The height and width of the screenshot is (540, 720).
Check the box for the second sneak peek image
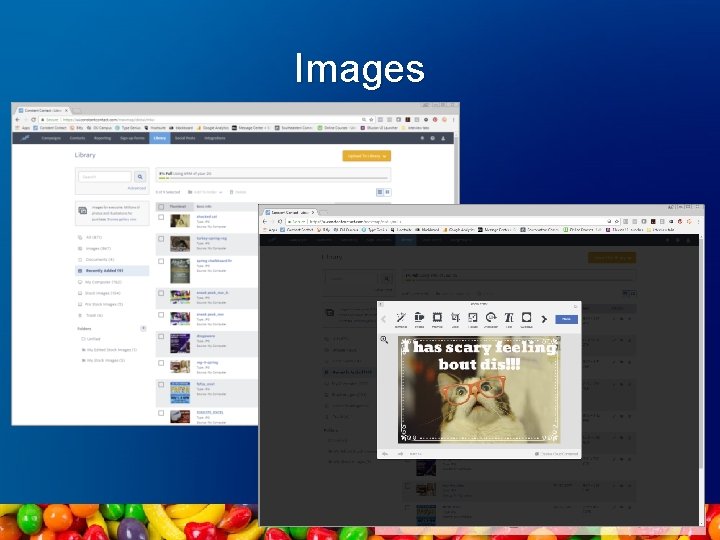[161, 315]
